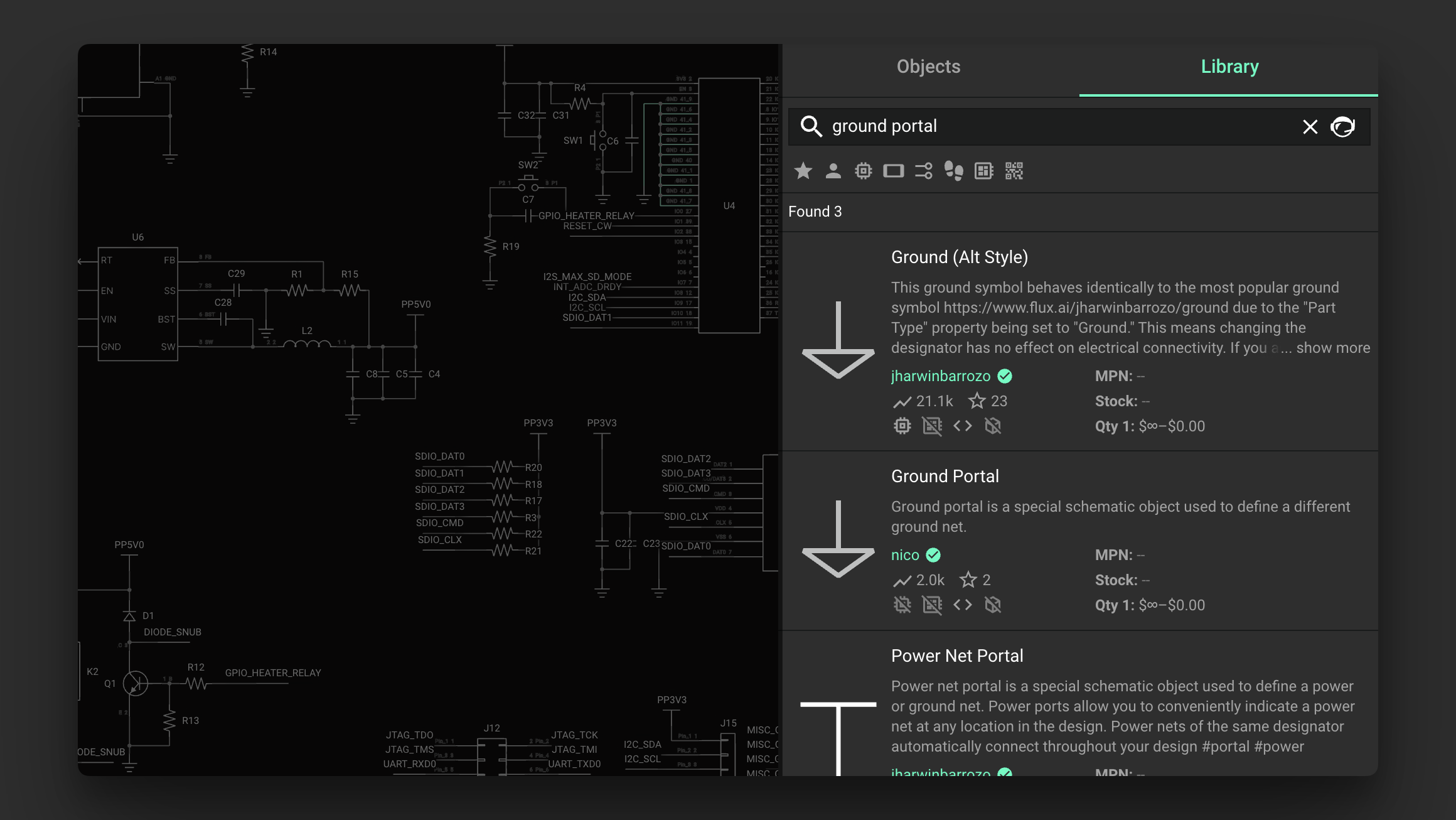
Task: Toggle the net portal filter icon
Action: tap(923, 171)
